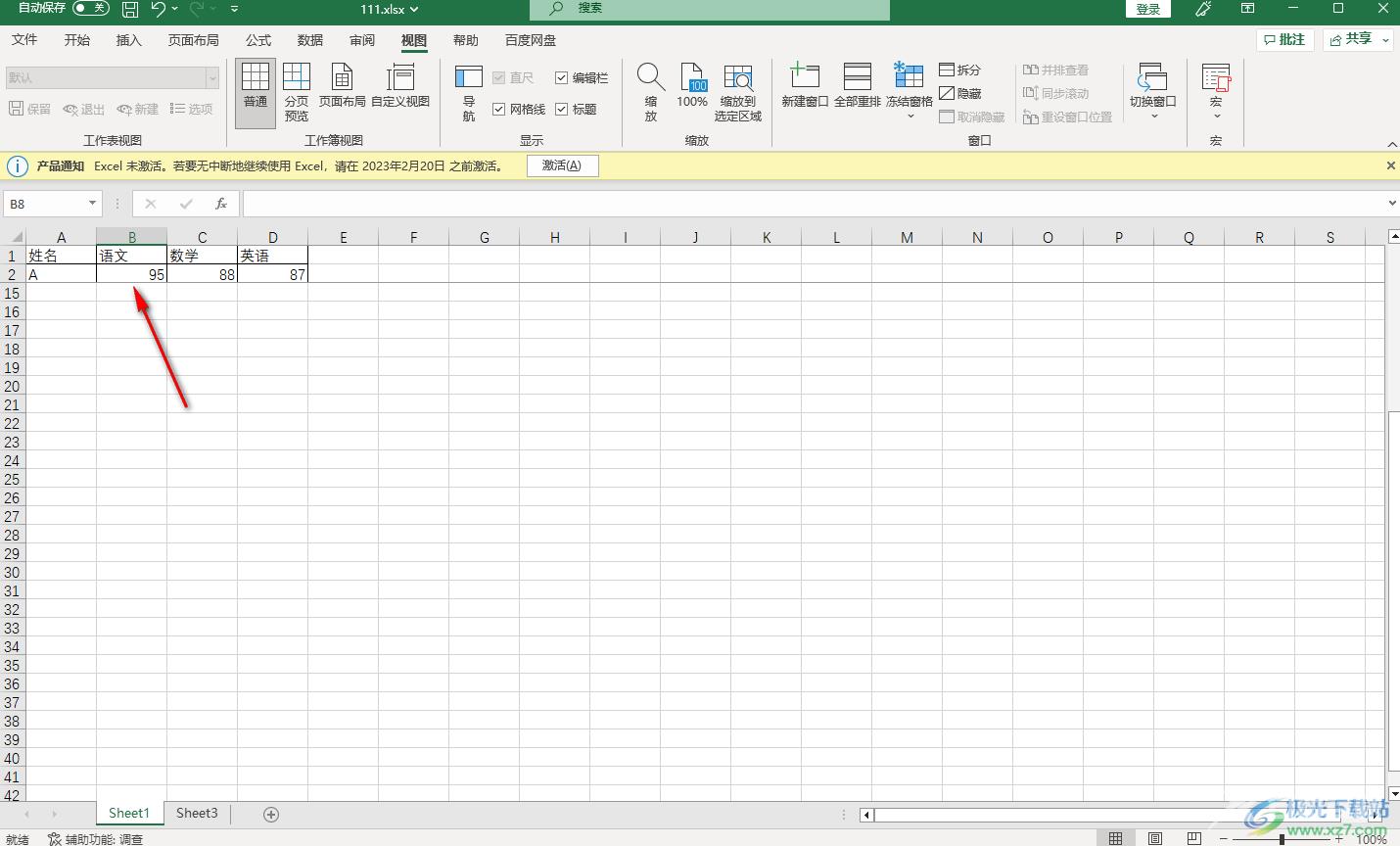This screenshot has height=846, width=1400.
Task: Uncheck the Headings (标题) checkbox
Action: click(561, 109)
